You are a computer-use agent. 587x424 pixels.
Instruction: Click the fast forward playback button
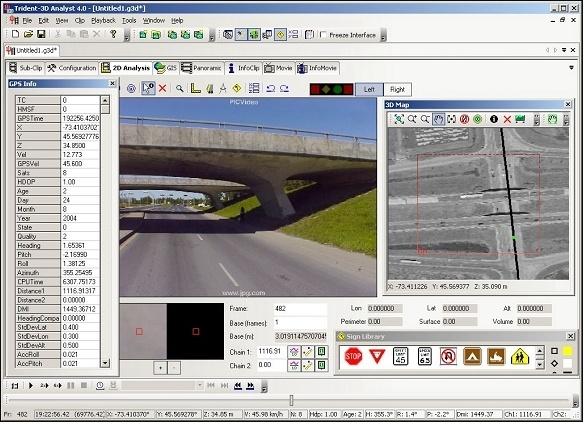[250, 386]
